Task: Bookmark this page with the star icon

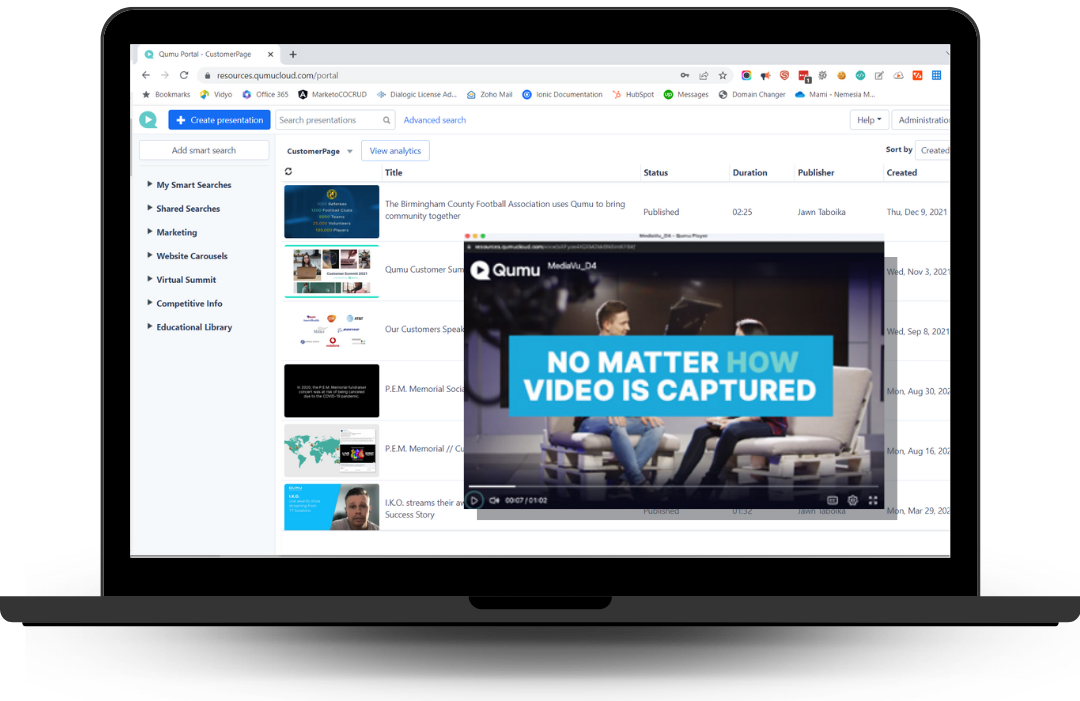Action: point(723,76)
